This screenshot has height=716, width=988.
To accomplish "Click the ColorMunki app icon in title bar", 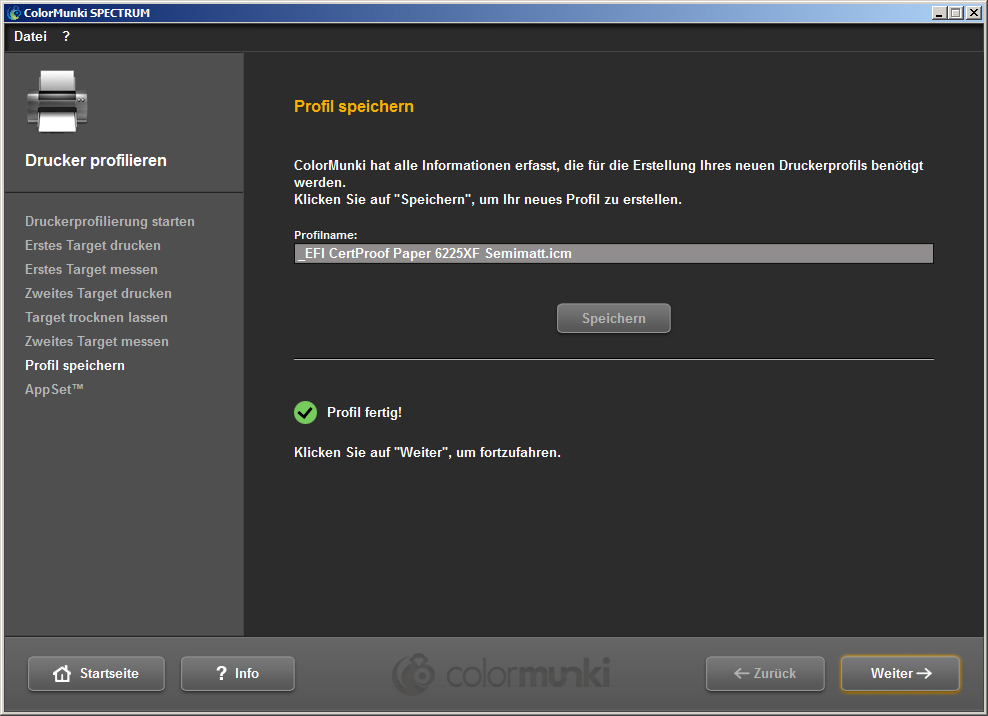I will [x=13, y=13].
